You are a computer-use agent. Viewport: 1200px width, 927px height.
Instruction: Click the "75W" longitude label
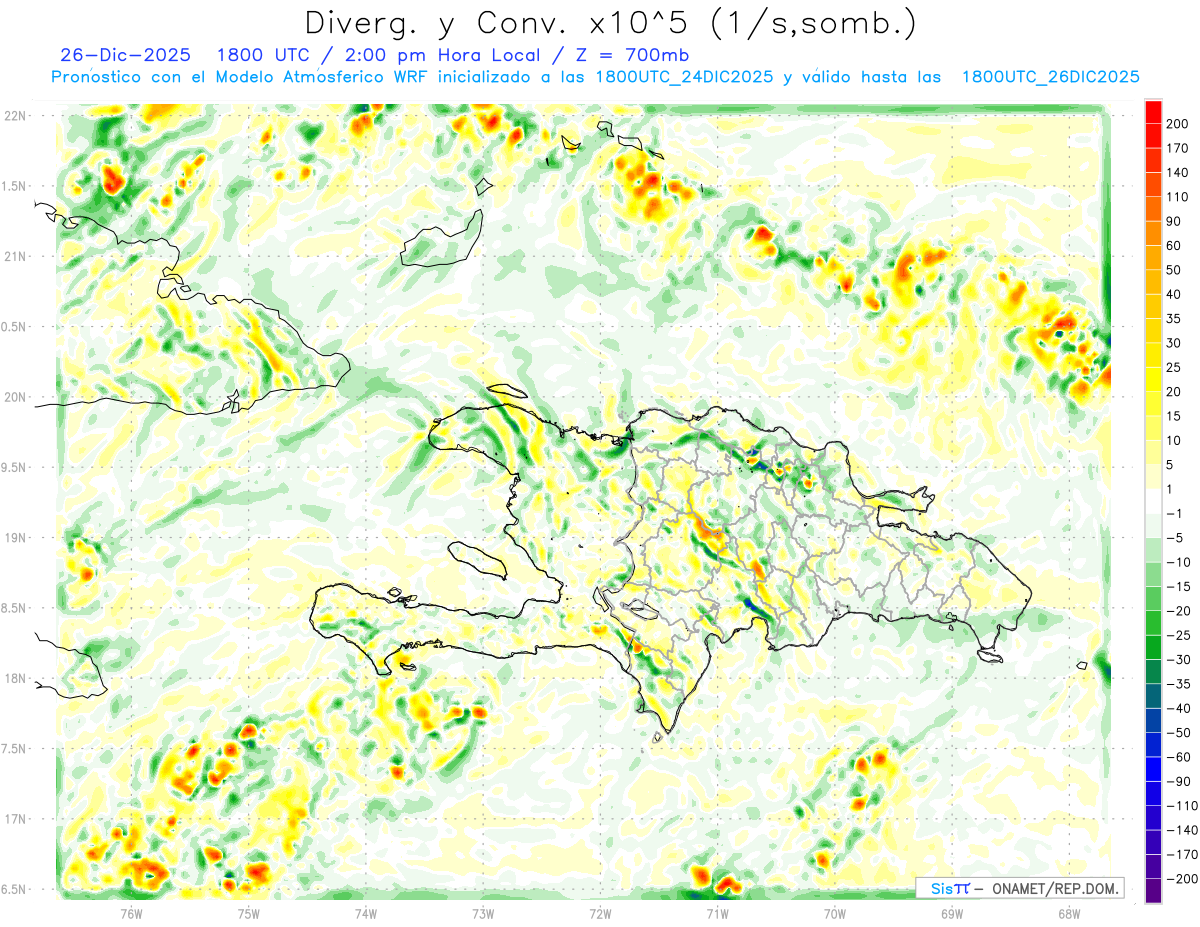tap(249, 914)
